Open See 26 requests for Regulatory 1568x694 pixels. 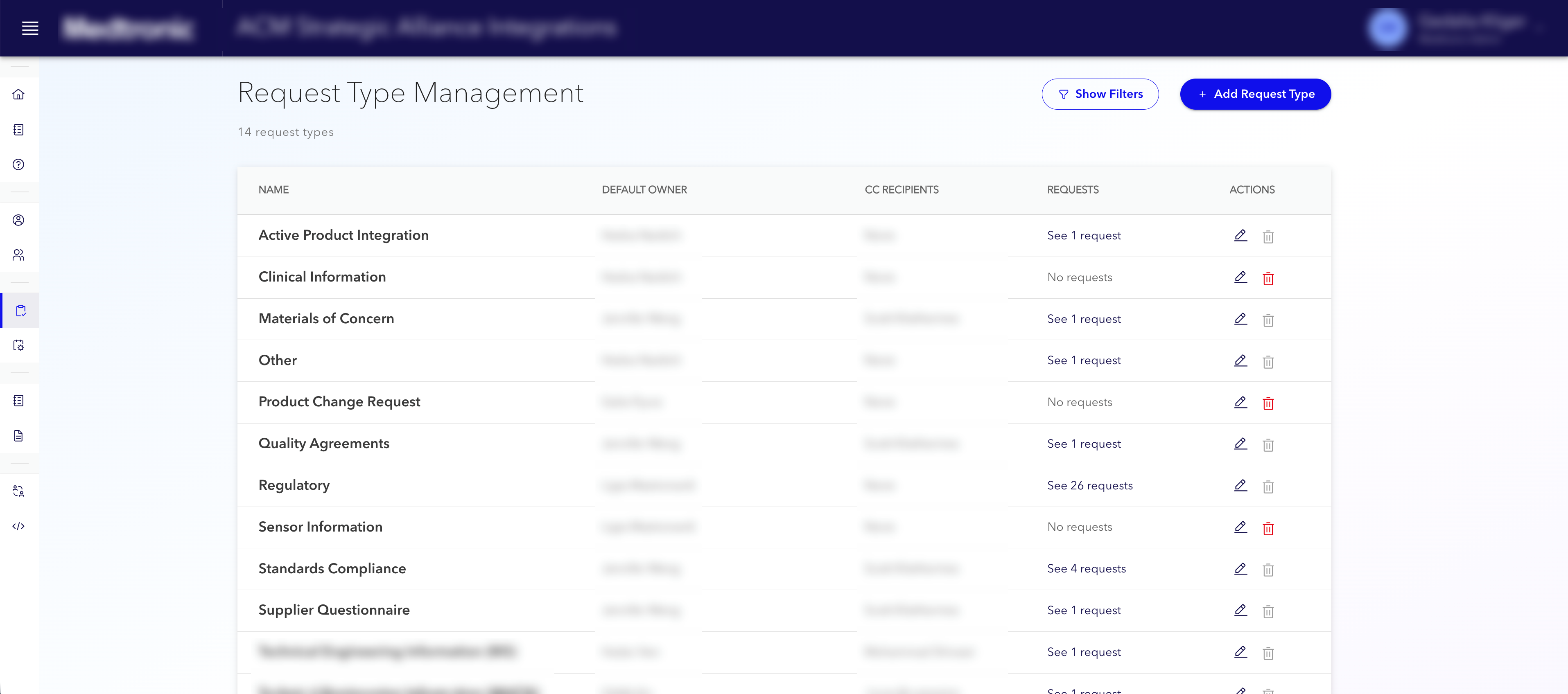pos(1089,485)
